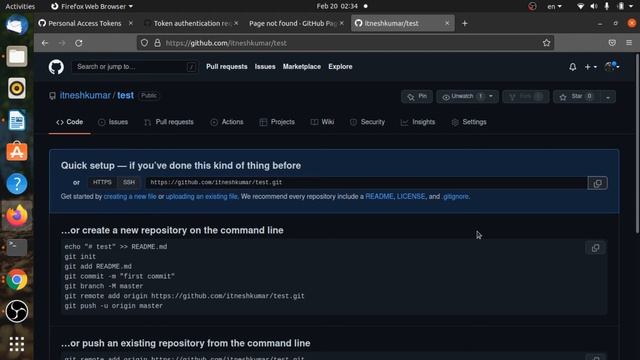Open the user avatar menu
Viewport: 640px width, 360px height.
pyautogui.click(x=612, y=67)
